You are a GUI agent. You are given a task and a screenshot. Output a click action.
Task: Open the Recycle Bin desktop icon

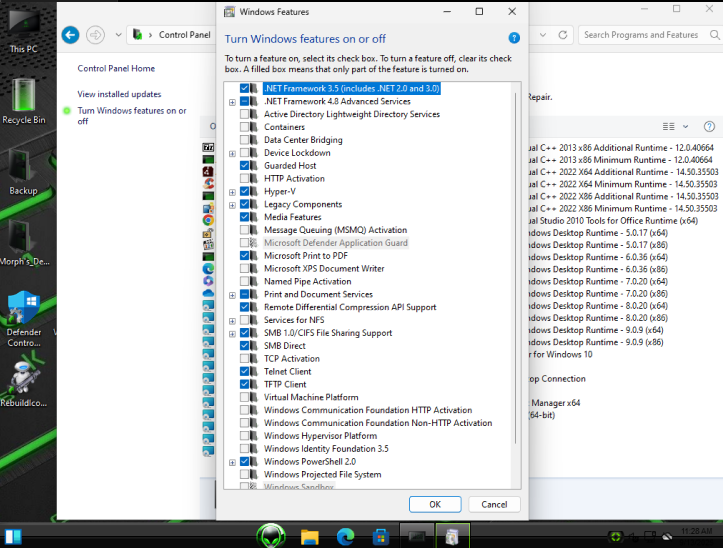(24, 101)
